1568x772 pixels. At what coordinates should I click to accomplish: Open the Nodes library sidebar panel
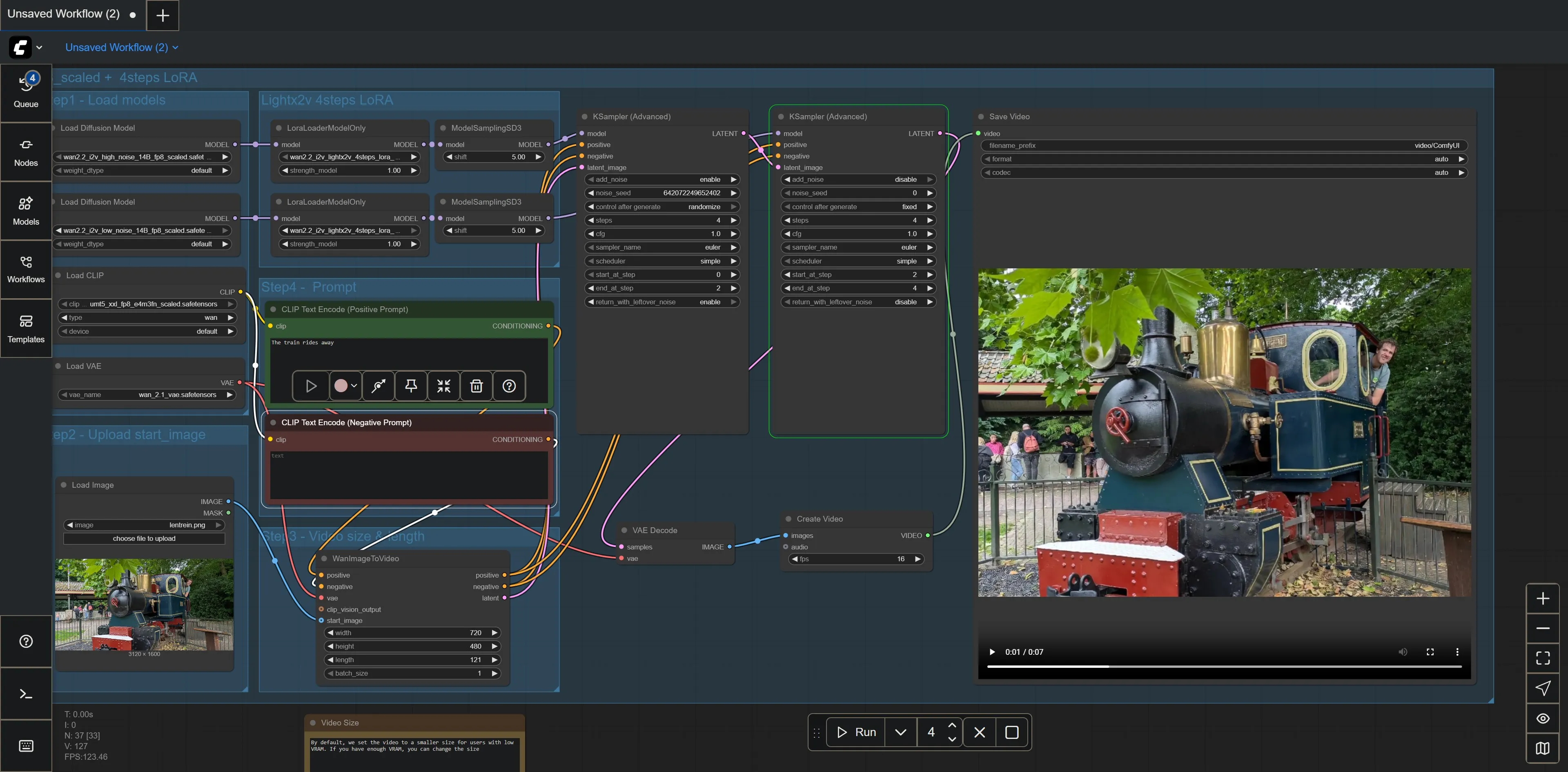pos(26,152)
